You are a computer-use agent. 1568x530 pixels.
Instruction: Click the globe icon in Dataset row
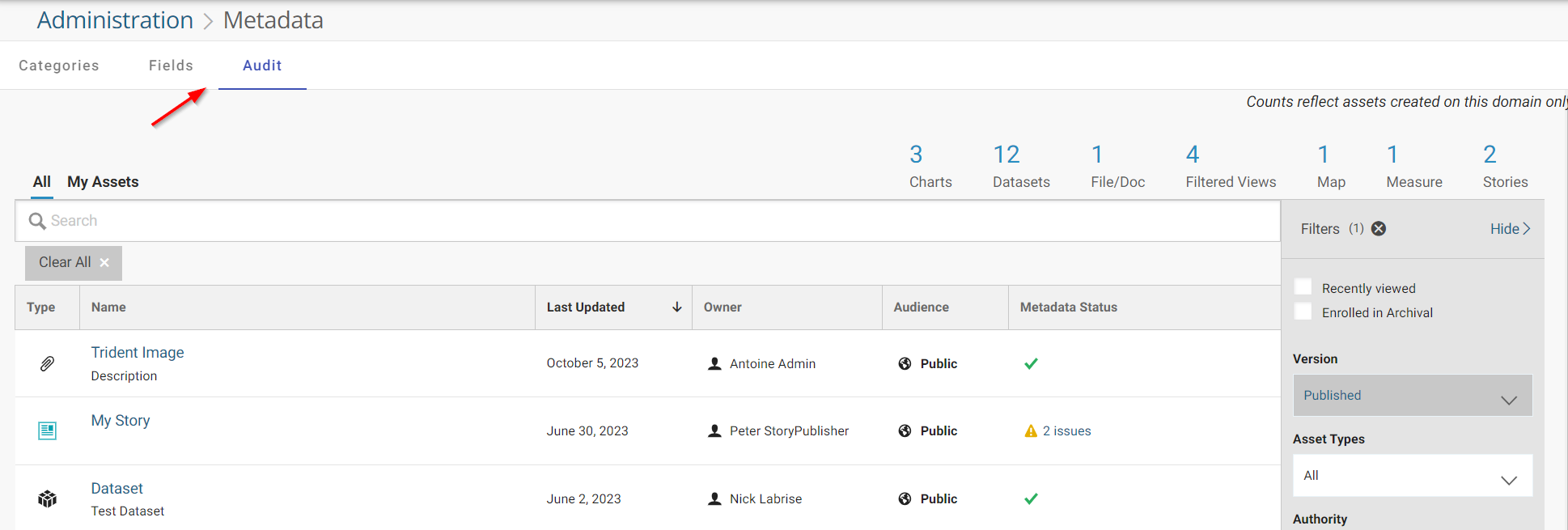[905, 499]
